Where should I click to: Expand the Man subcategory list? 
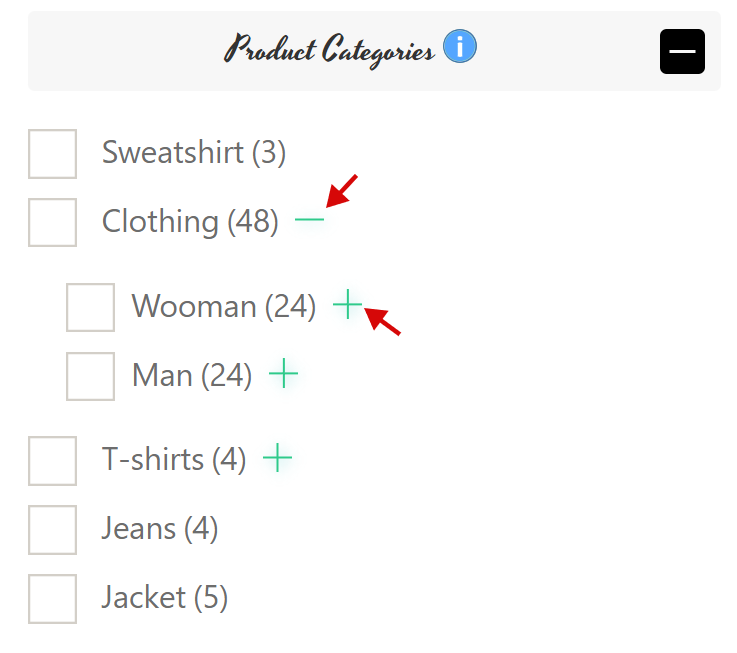coord(283,373)
